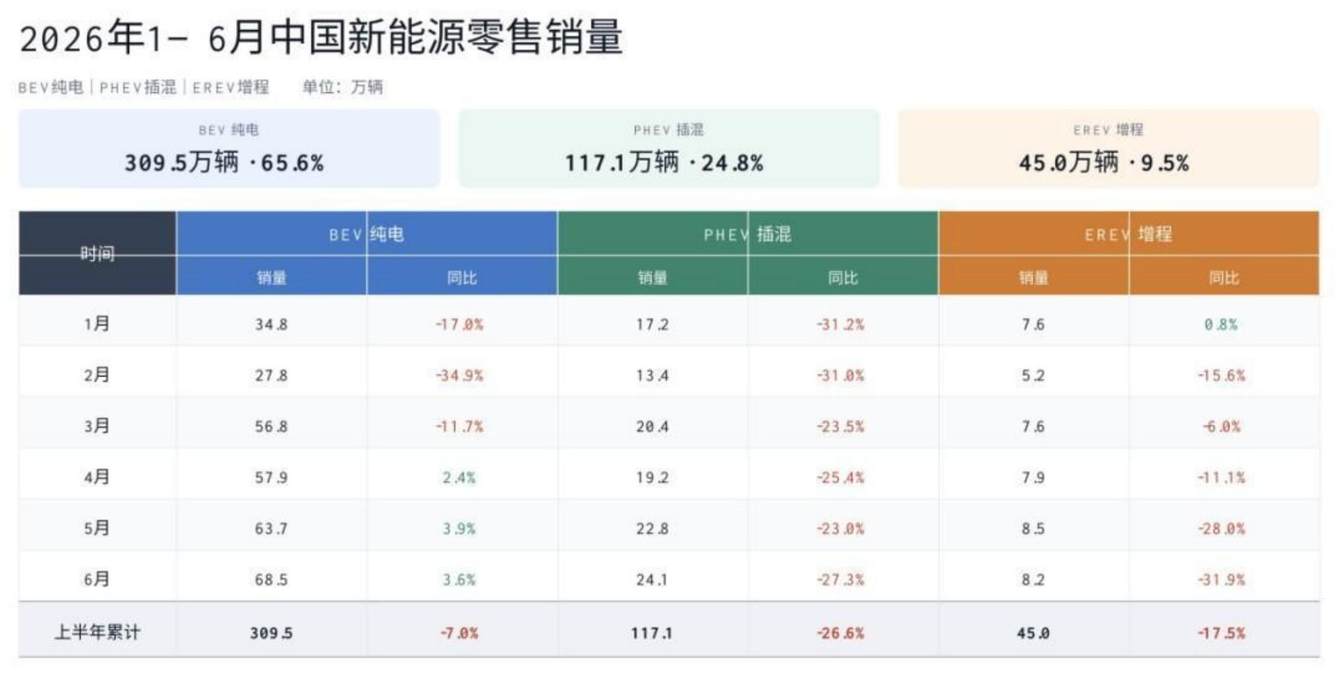Viewport: 1344px width, 679px height.
Task: Select the PHEV cumulative total 117.1 cell
Action: click(x=652, y=633)
